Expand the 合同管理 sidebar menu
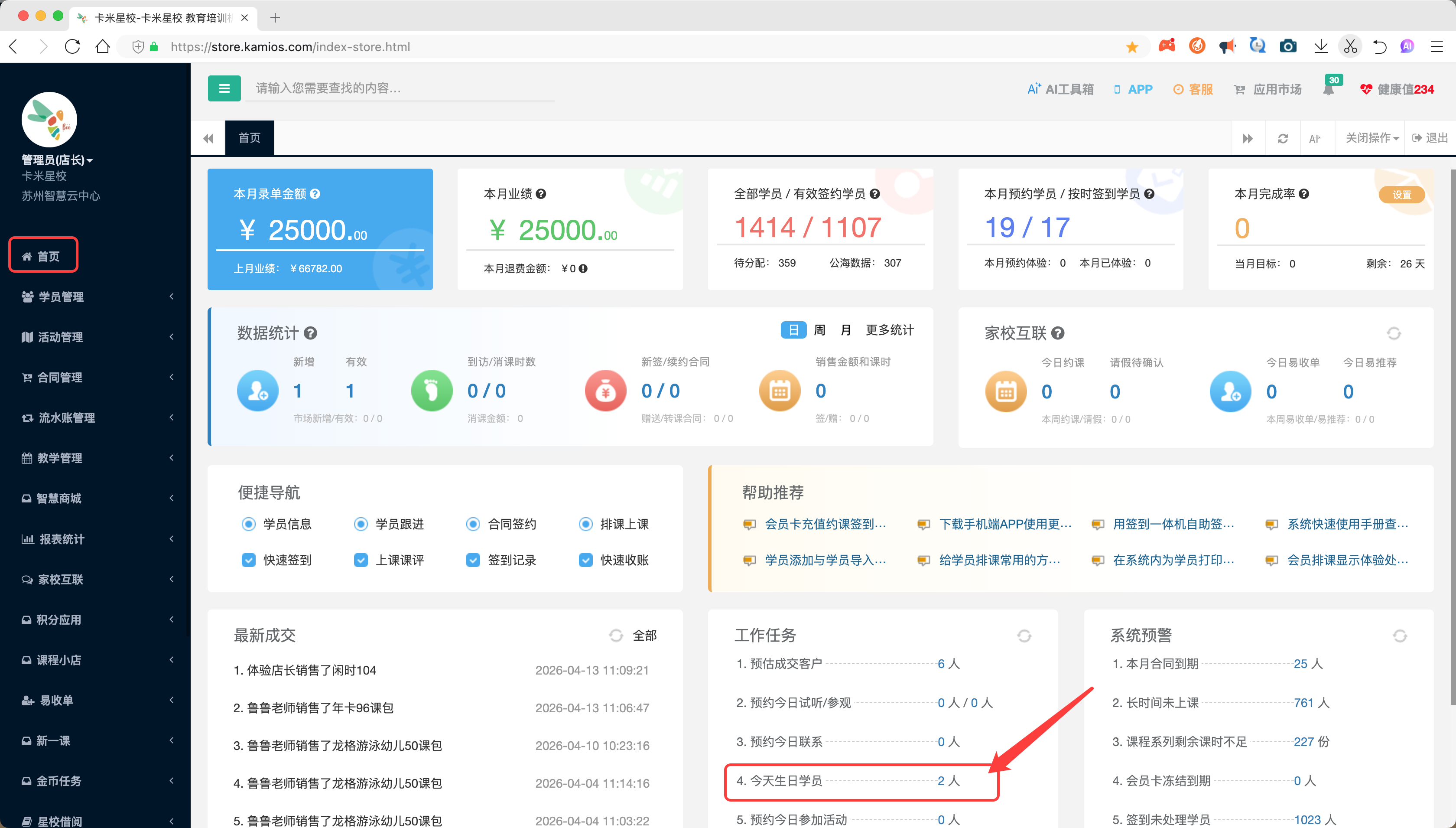Screen dimensions: 1456x828 coord(95,377)
